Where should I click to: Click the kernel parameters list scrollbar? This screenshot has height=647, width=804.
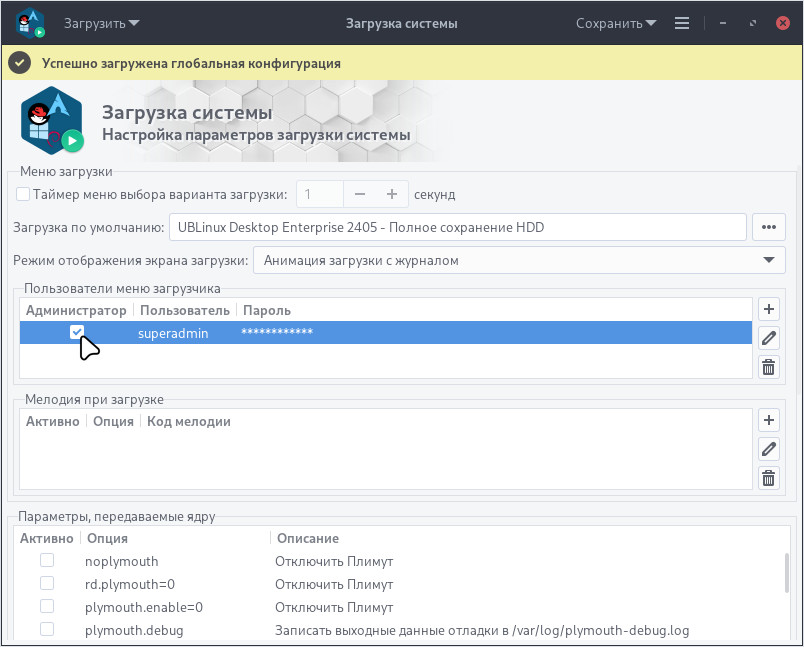coord(787,573)
